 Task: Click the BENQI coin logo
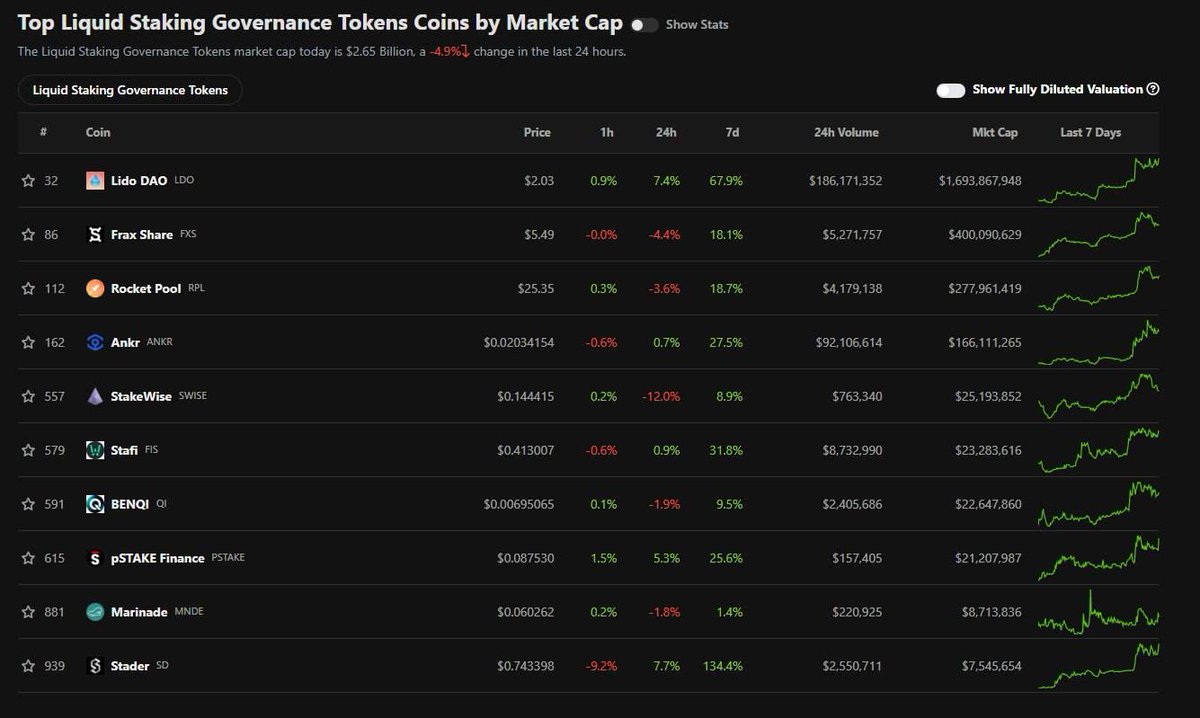pyautogui.click(x=95, y=505)
